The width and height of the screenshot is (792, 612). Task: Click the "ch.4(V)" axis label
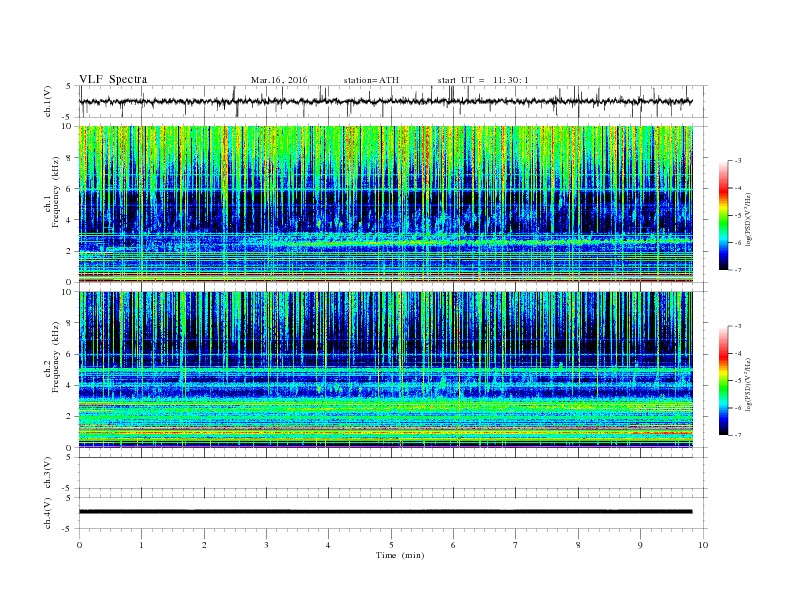(48, 513)
